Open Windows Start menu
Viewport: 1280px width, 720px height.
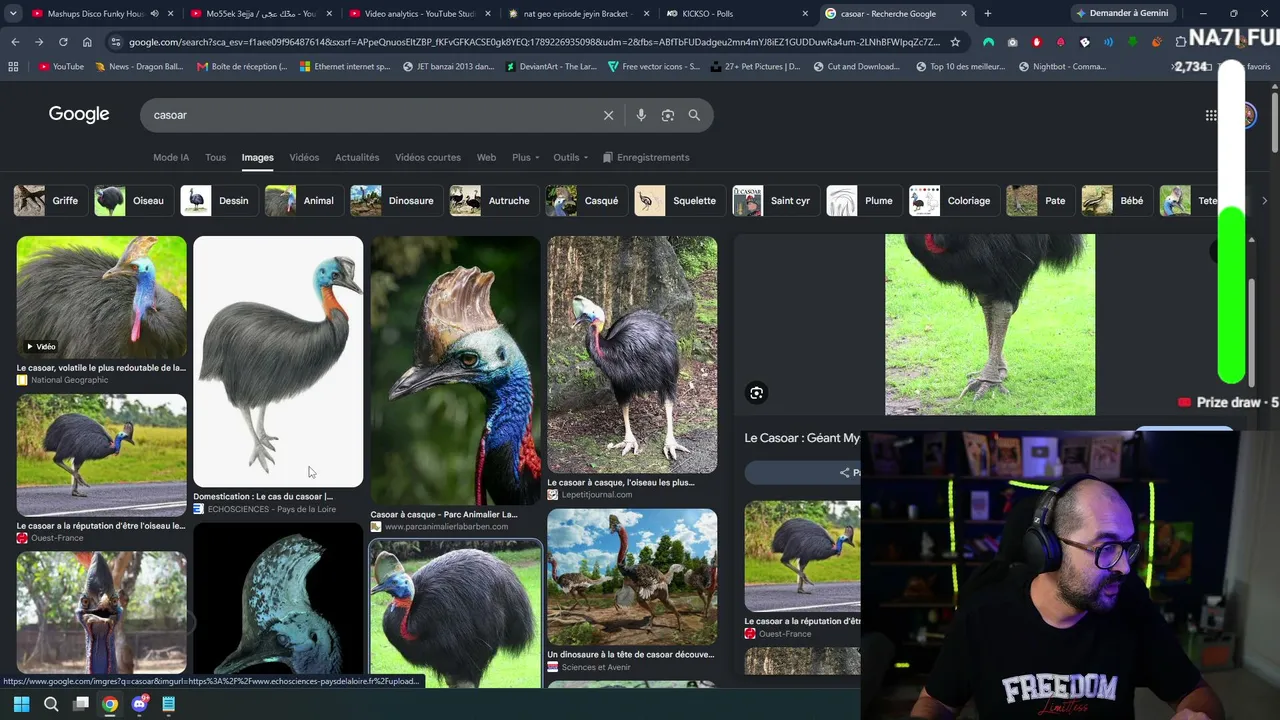pos(21,704)
